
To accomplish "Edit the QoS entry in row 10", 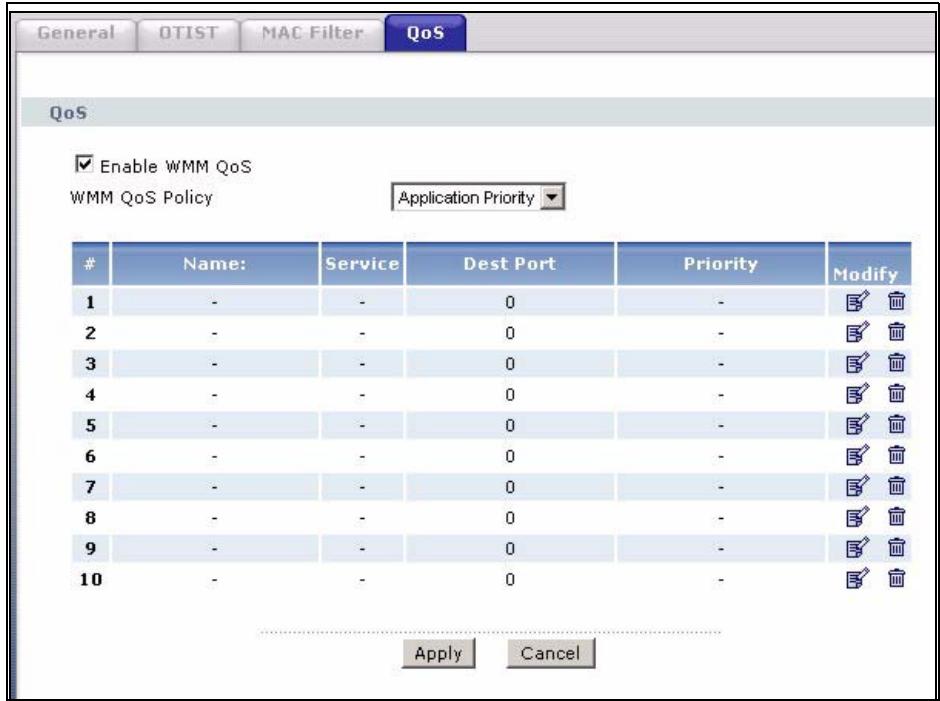I will point(858,579).
